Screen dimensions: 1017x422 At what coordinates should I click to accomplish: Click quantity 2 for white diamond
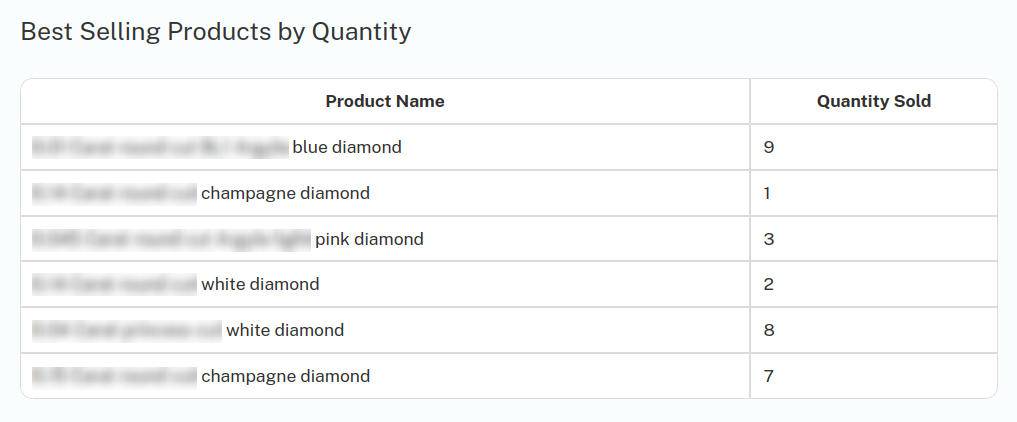tap(769, 285)
